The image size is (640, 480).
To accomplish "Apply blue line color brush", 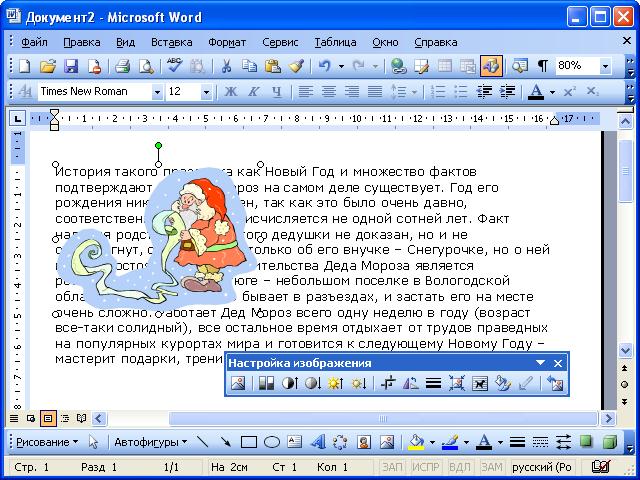I will 450,442.
